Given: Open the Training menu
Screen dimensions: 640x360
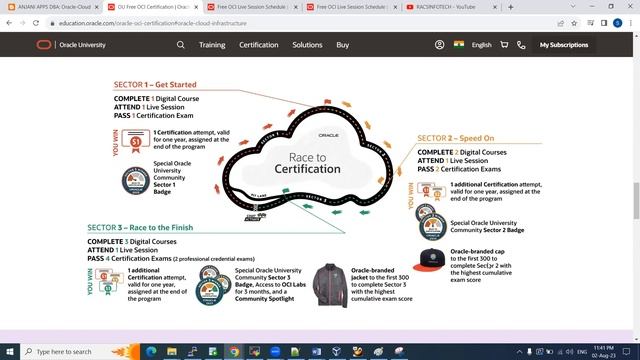Looking at the screenshot, I should 212,45.
